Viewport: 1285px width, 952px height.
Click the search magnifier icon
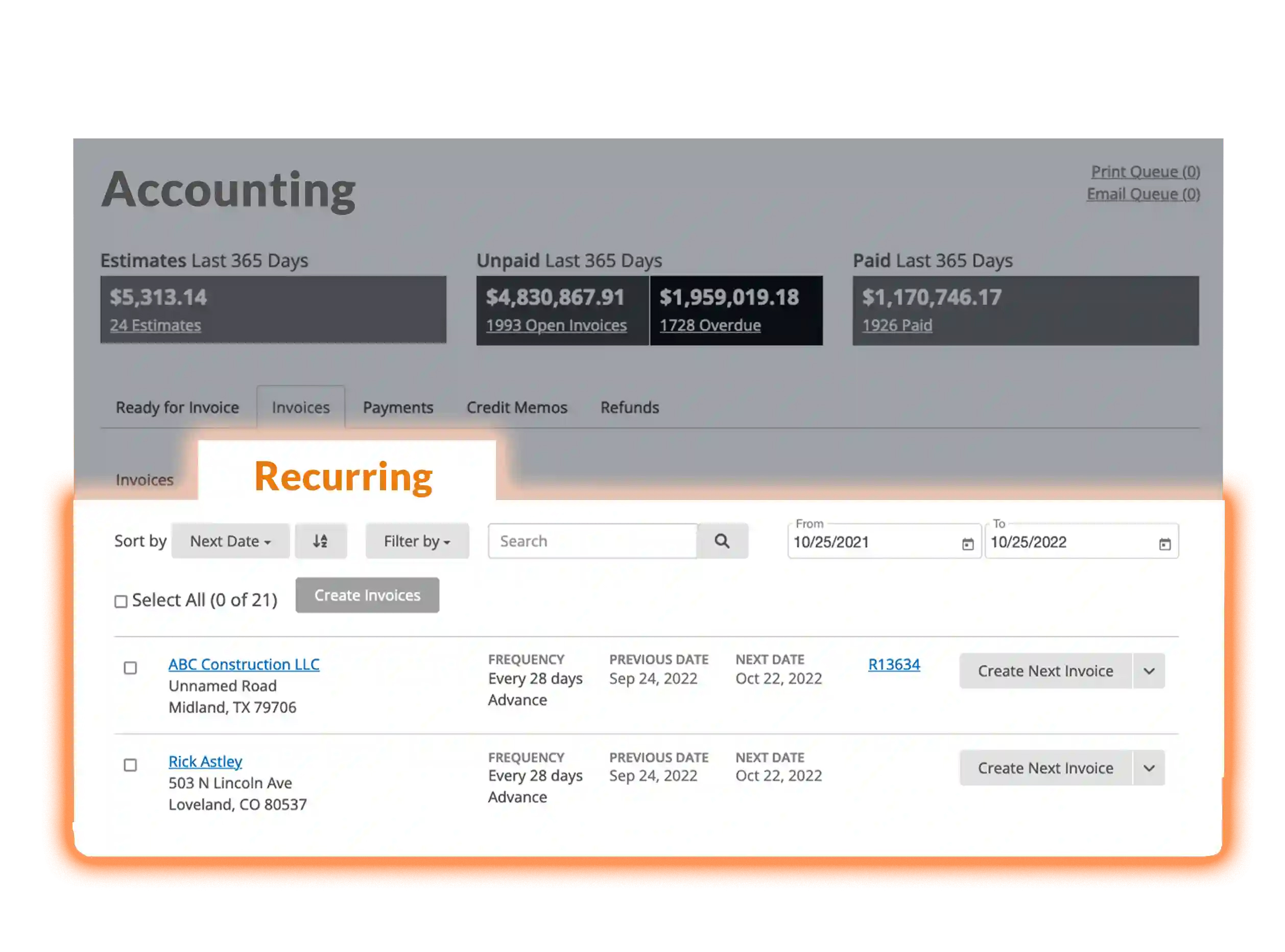tap(723, 540)
